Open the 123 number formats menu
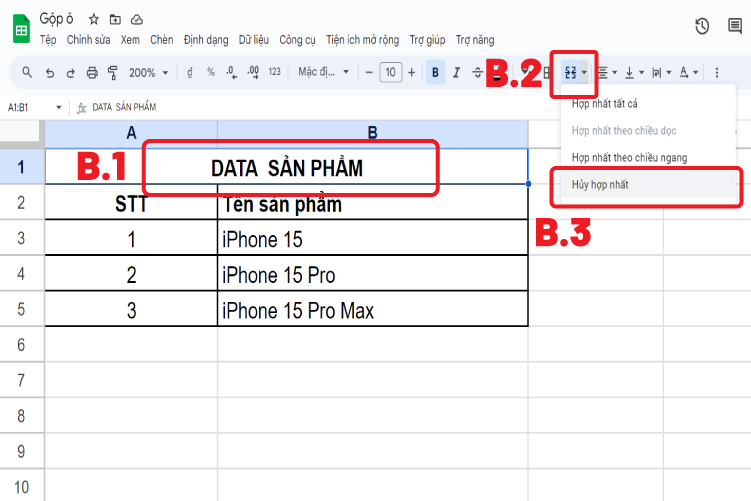751x501 pixels. pyautogui.click(x=274, y=72)
